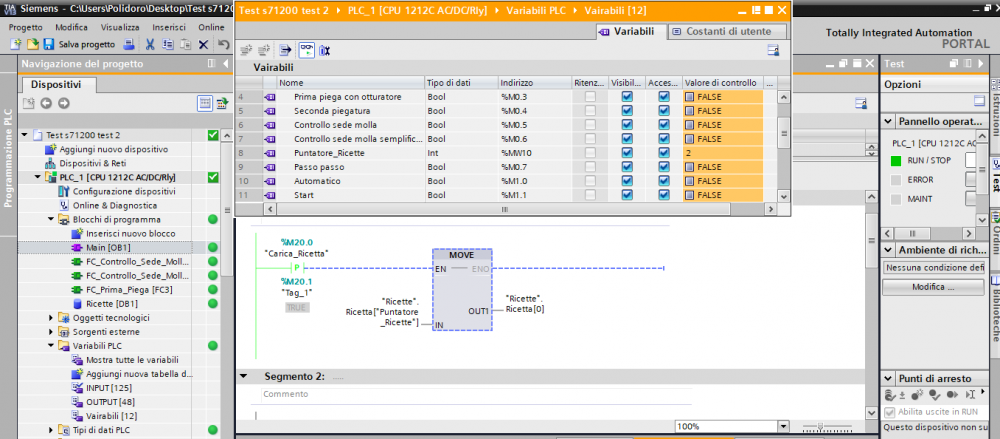Collapse PLC_1 [CPU 1212C AC/DC/Rly] tree node
This screenshot has height=439, width=1000.
38,177
